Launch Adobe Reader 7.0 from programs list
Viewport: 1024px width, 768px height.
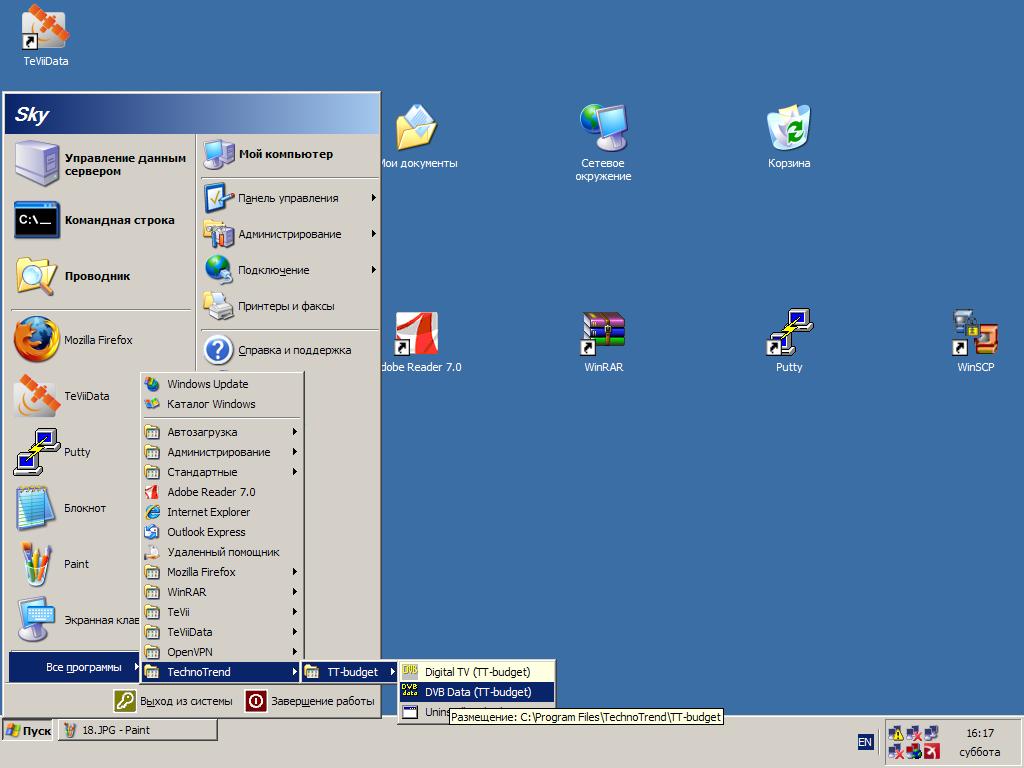point(222,492)
